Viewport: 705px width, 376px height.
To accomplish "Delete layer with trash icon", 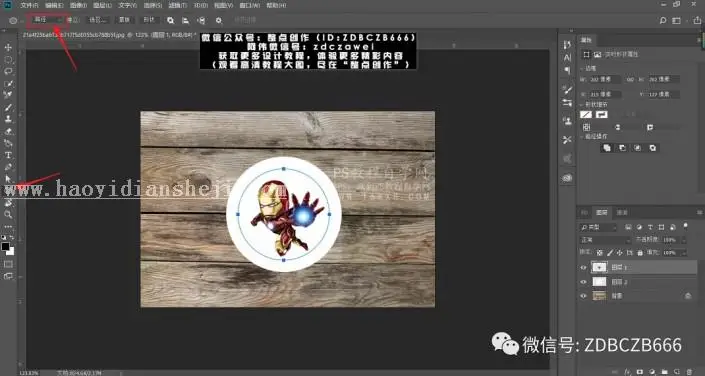I will click(x=688, y=372).
